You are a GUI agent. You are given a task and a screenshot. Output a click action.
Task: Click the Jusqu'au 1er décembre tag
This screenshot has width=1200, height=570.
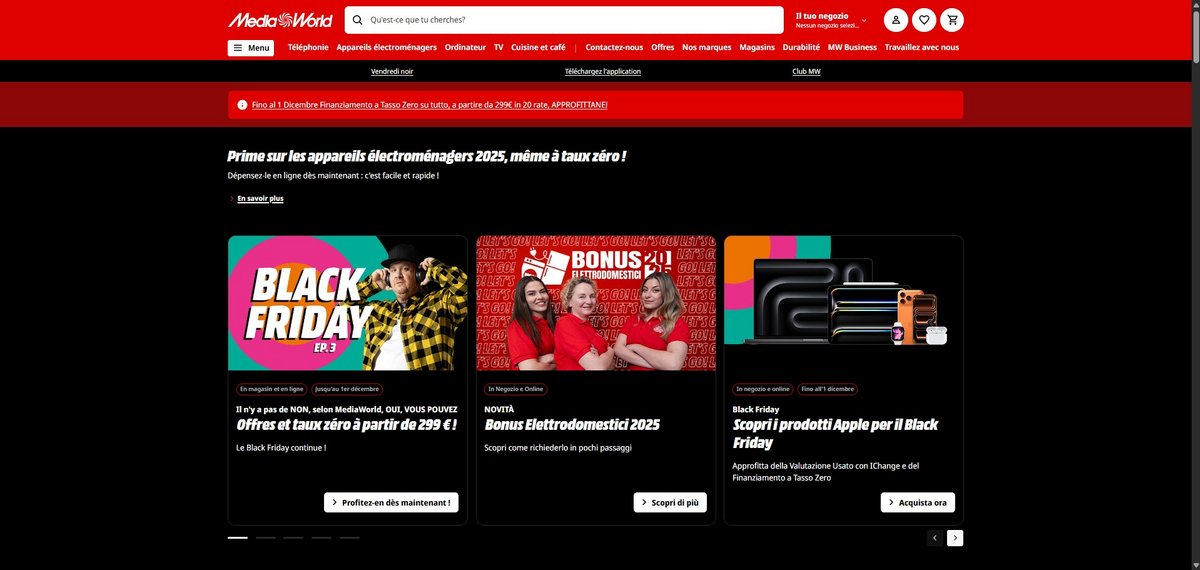[x=348, y=389]
